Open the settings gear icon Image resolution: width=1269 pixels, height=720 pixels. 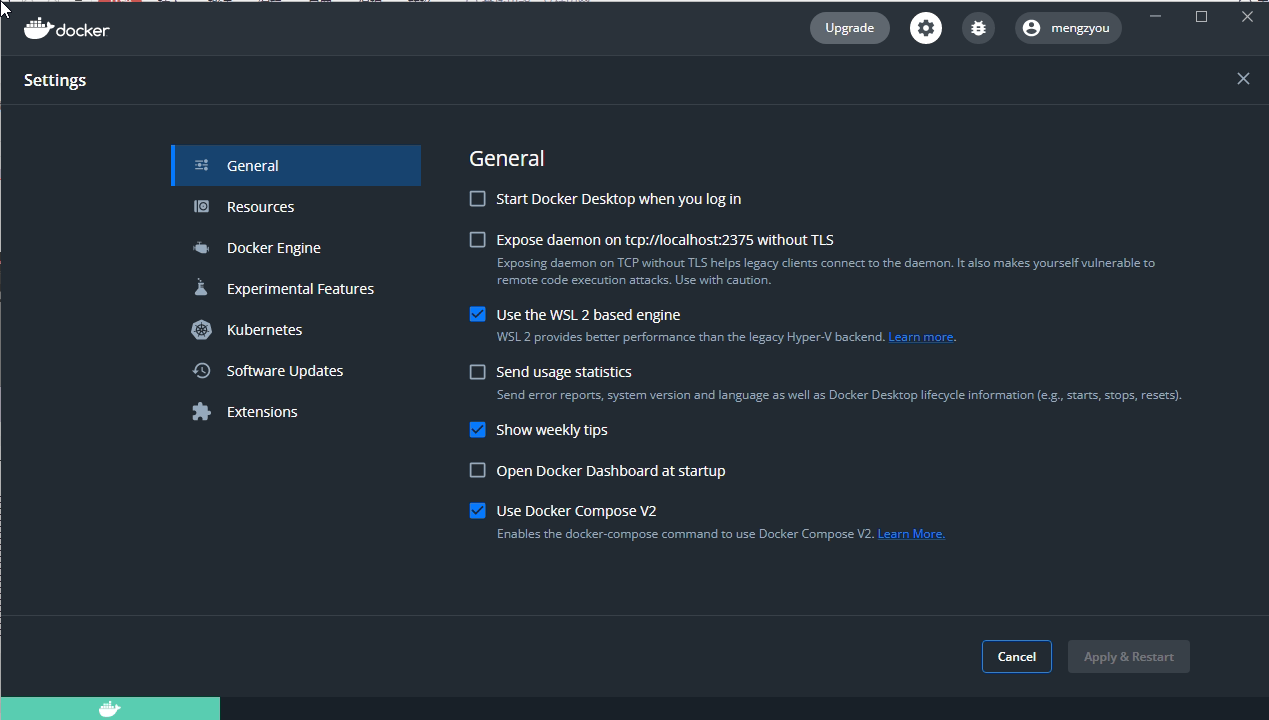click(x=925, y=28)
